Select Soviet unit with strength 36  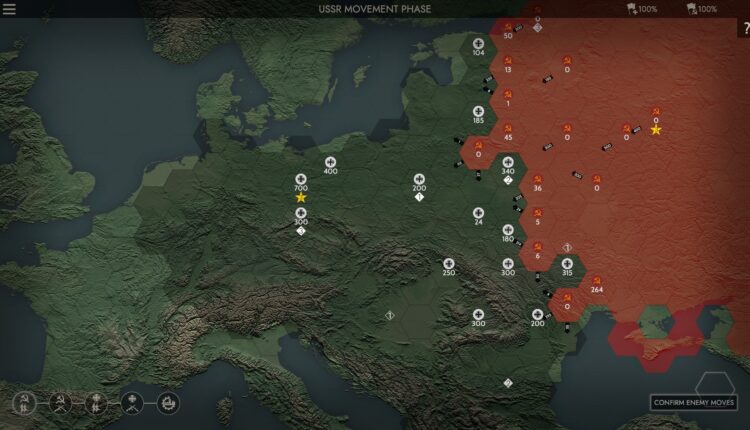(537, 179)
